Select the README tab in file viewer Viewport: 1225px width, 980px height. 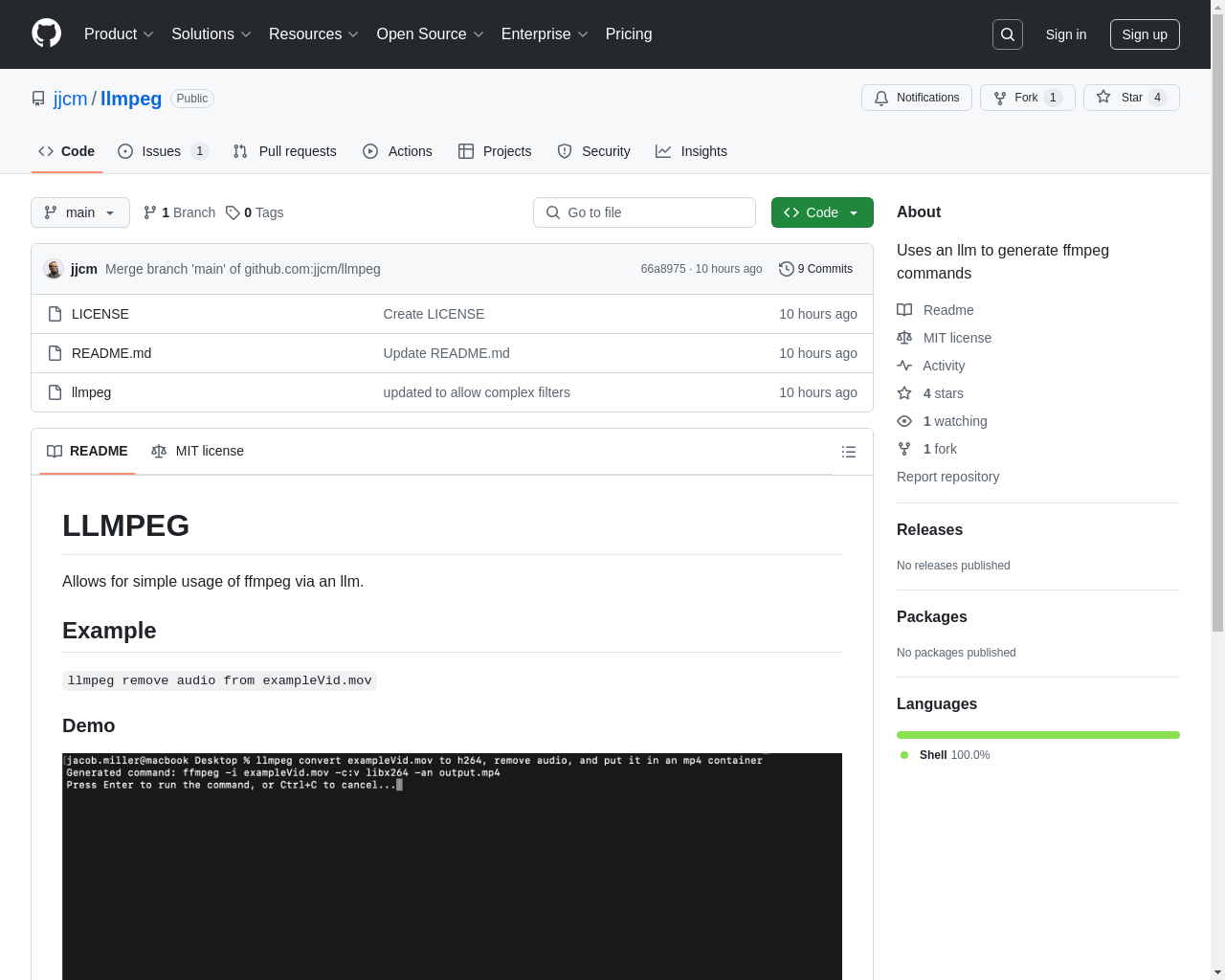87,451
